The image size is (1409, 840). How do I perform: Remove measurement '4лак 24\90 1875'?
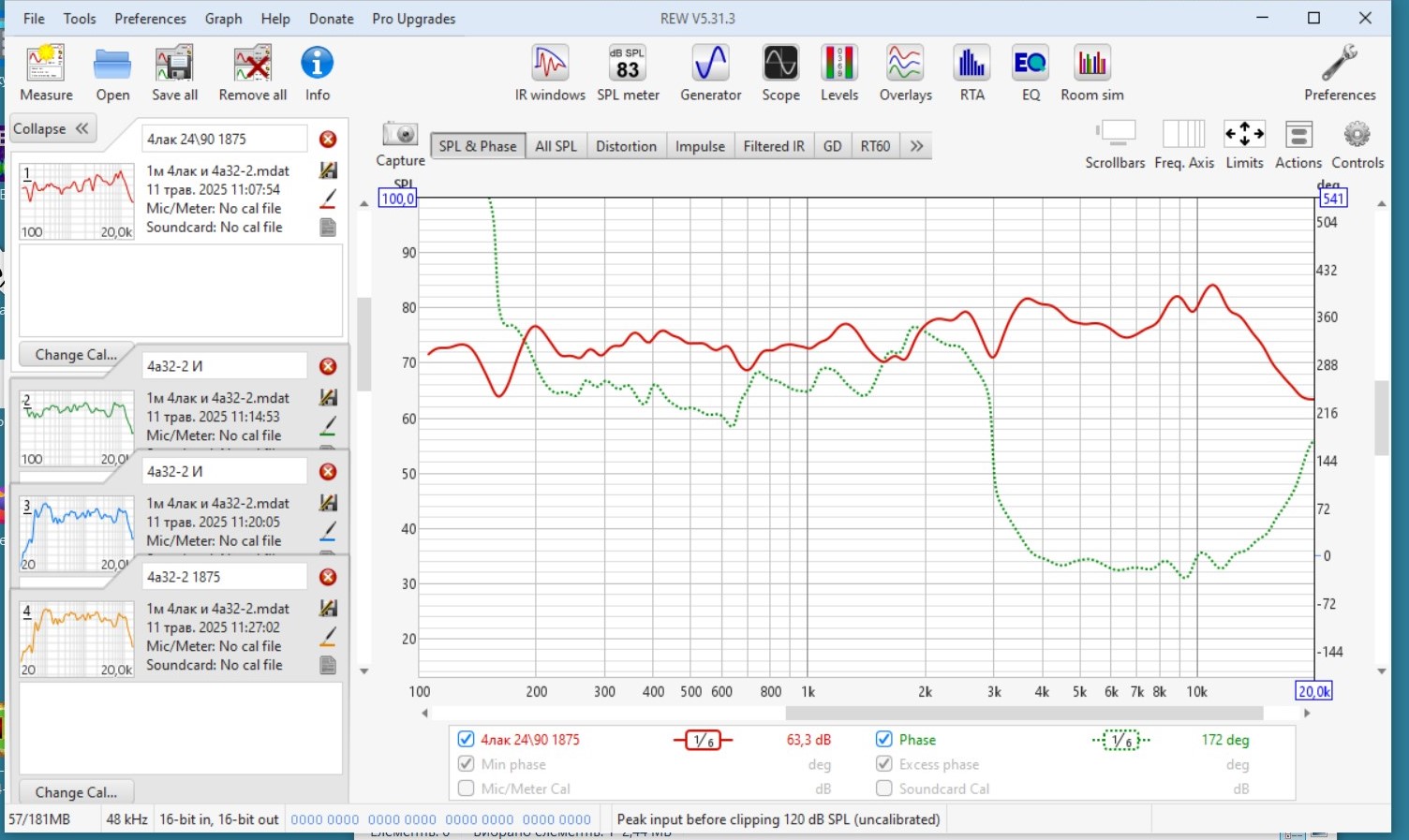[328, 140]
